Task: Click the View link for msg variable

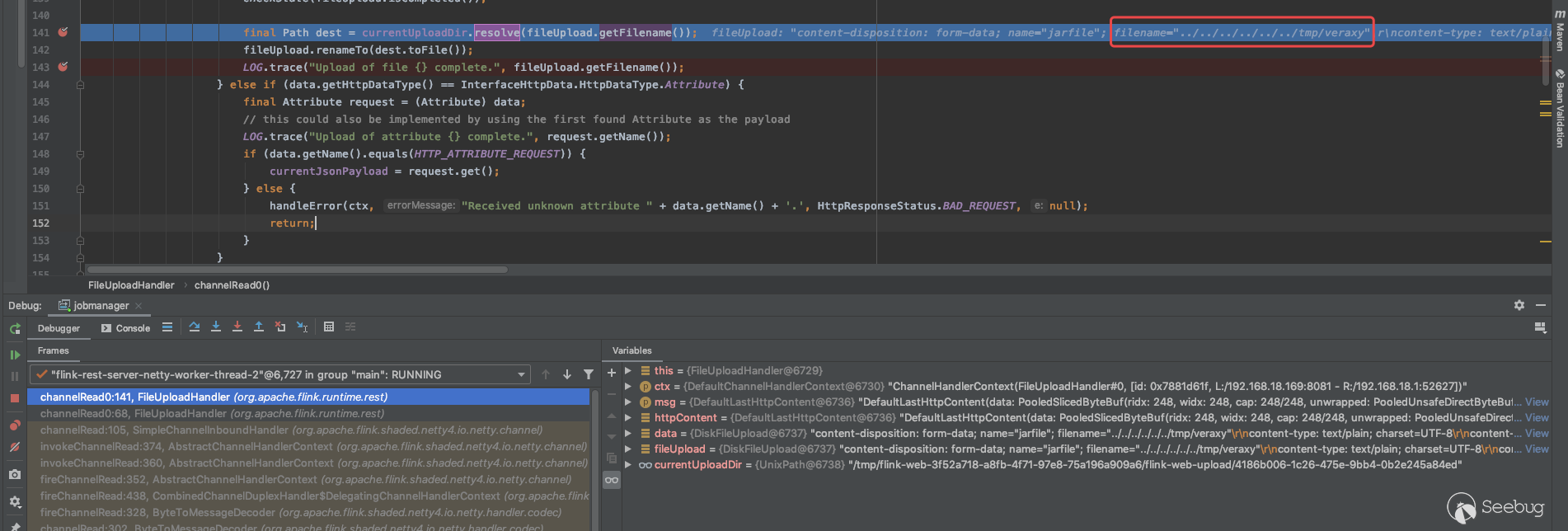Action: click(x=1537, y=402)
